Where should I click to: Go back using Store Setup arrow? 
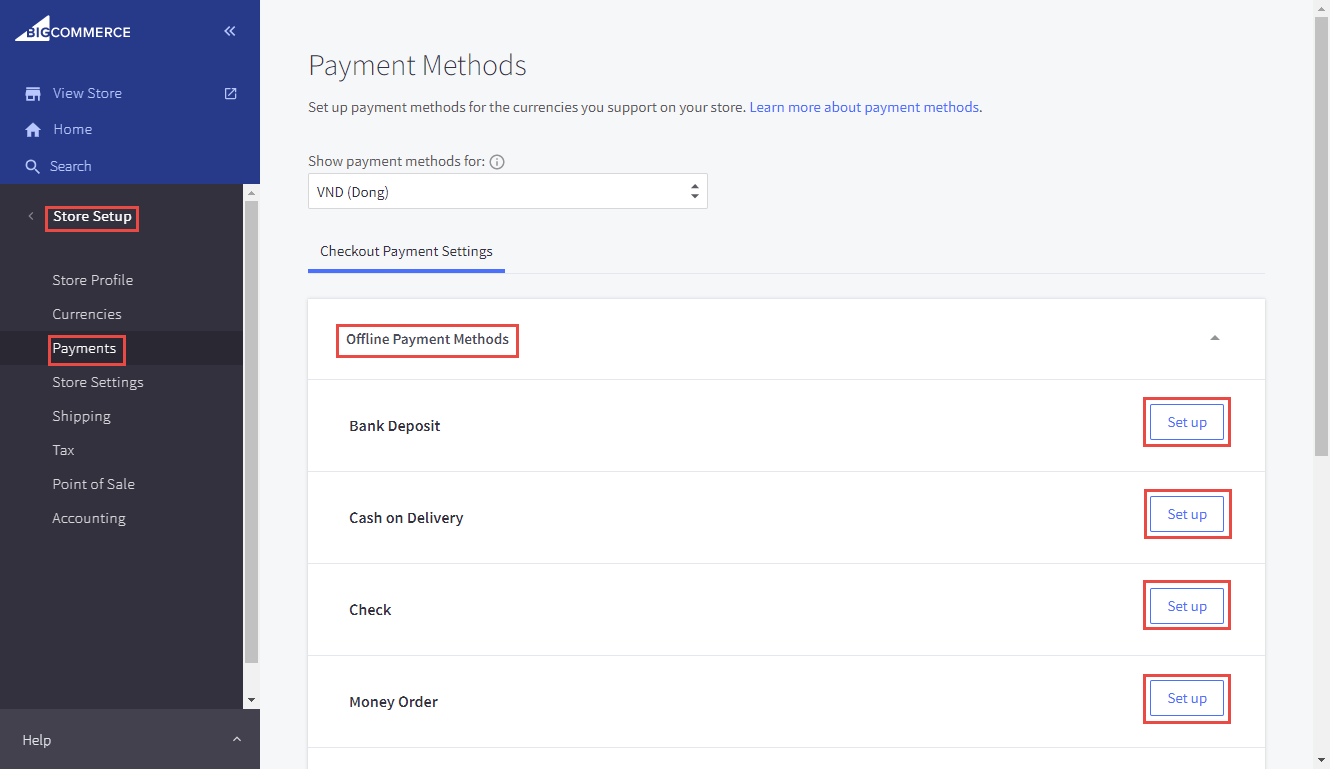pyautogui.click(x=31, y=217)
